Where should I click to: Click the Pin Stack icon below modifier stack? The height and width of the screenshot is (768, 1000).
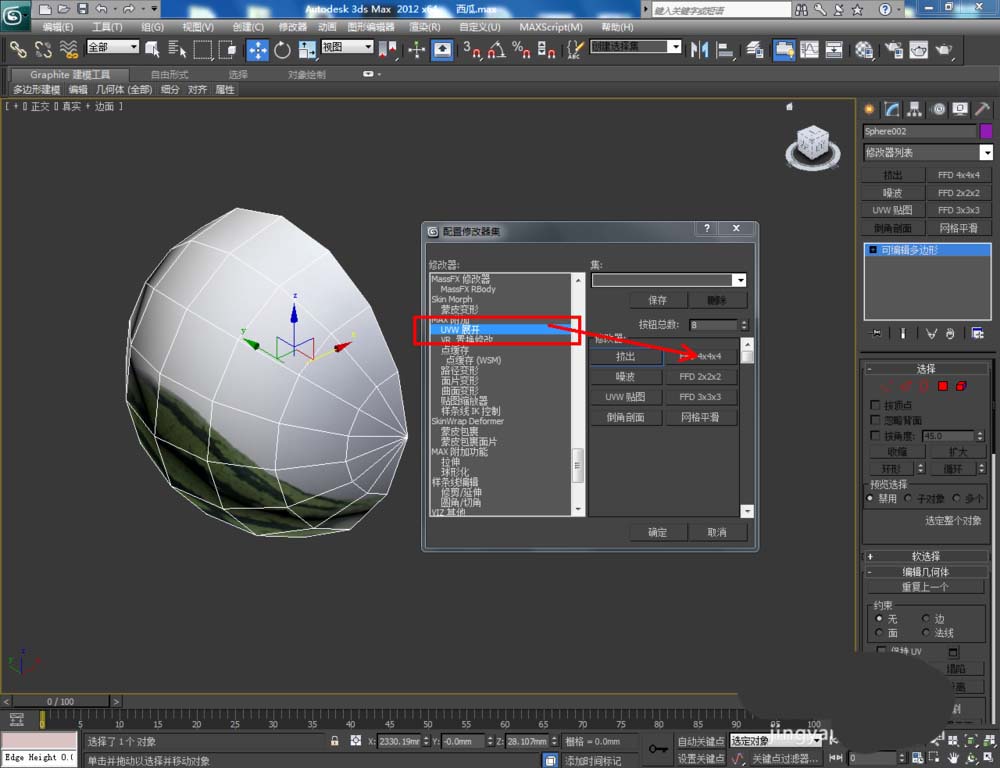click(x=877, y=333)
